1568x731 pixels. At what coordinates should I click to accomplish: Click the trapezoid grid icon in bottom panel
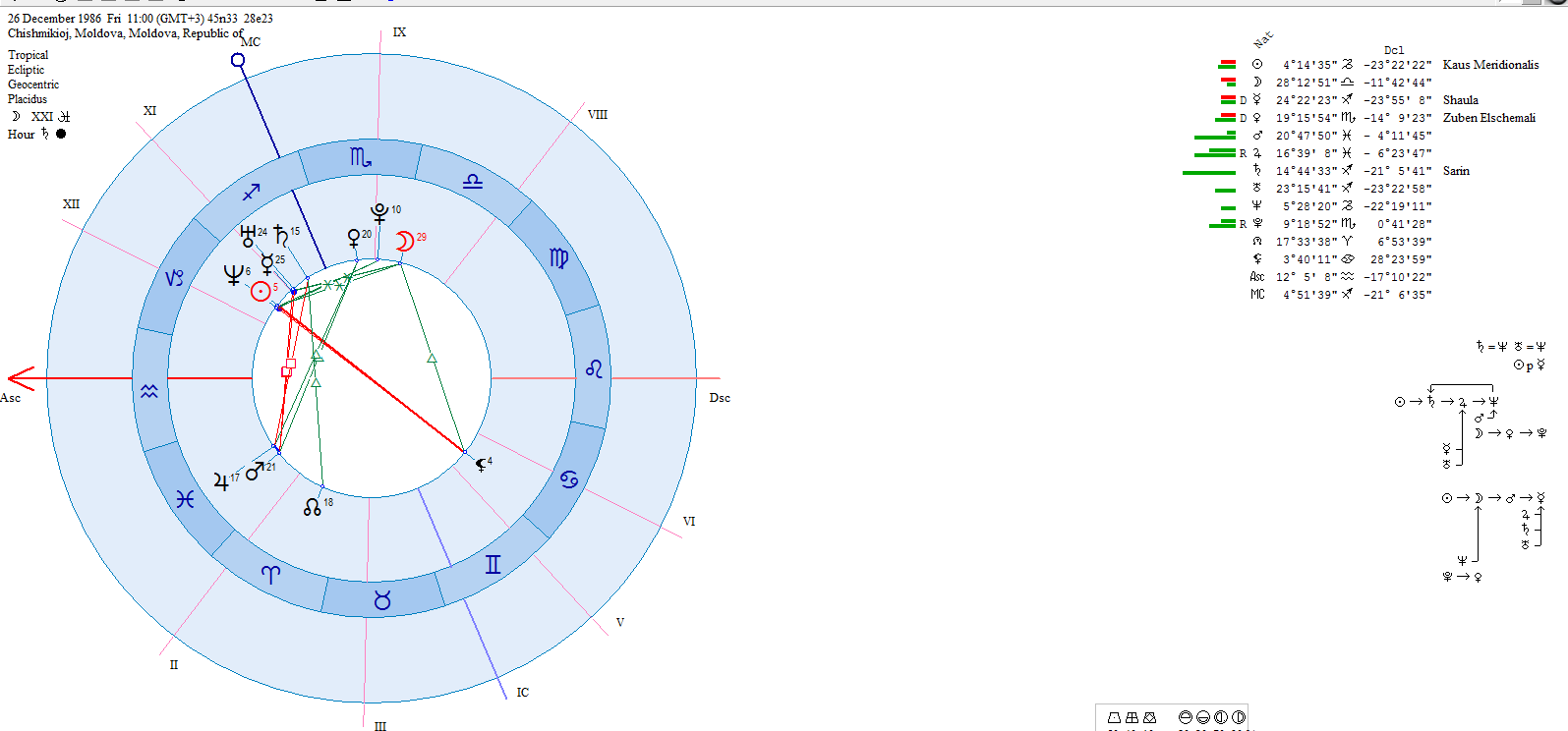[1132, 718]
